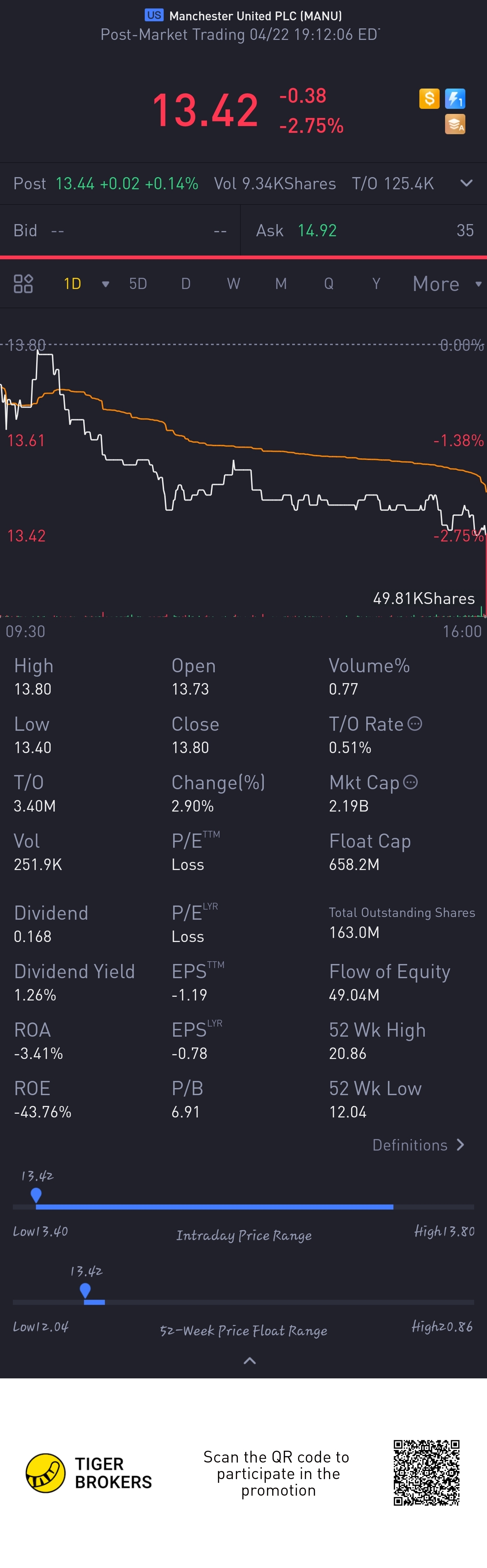Open the chart layout grid icon
487x1568 pixels.
click(x=23, y=284)
